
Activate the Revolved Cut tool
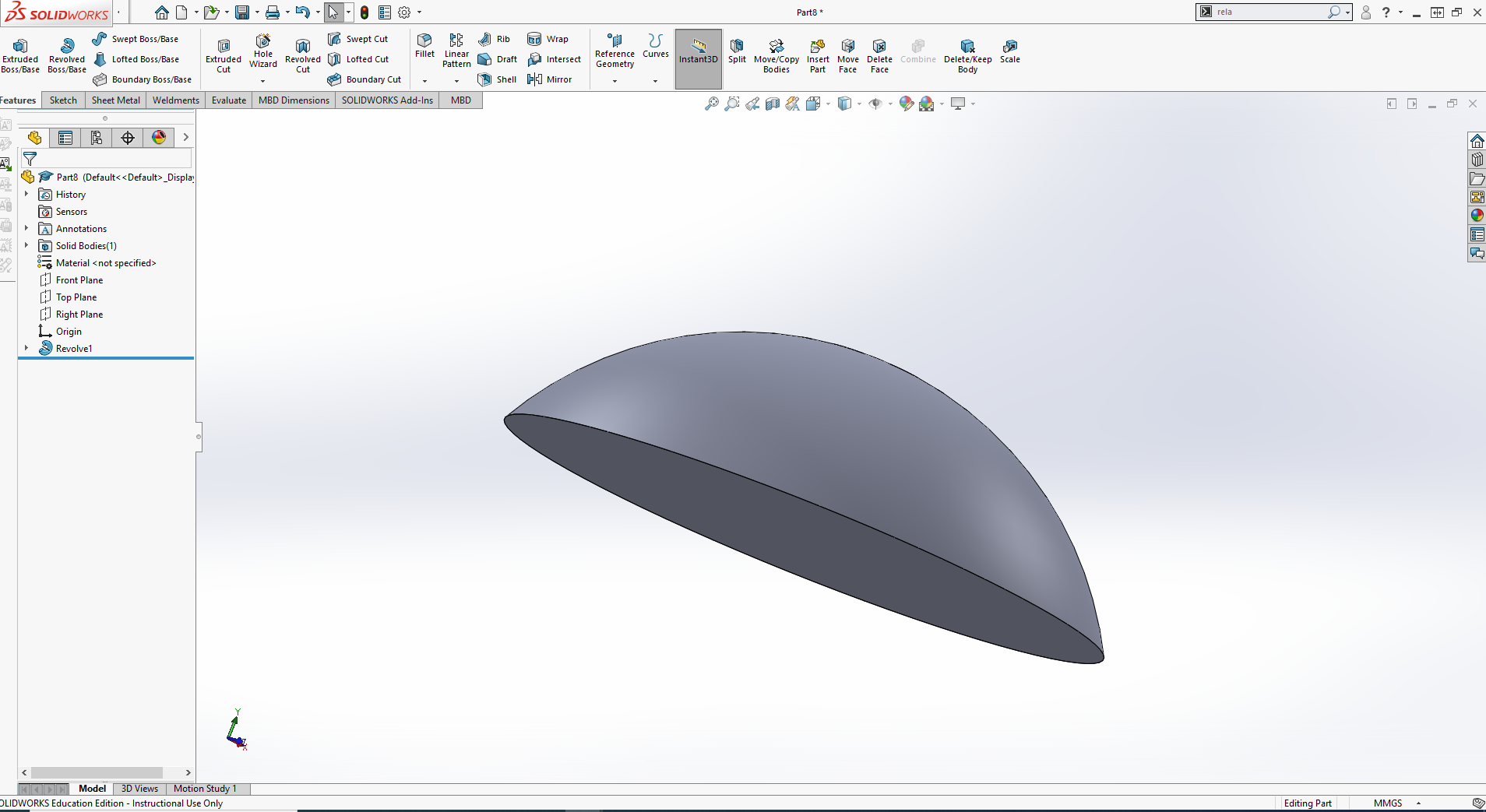click(303, 55)
